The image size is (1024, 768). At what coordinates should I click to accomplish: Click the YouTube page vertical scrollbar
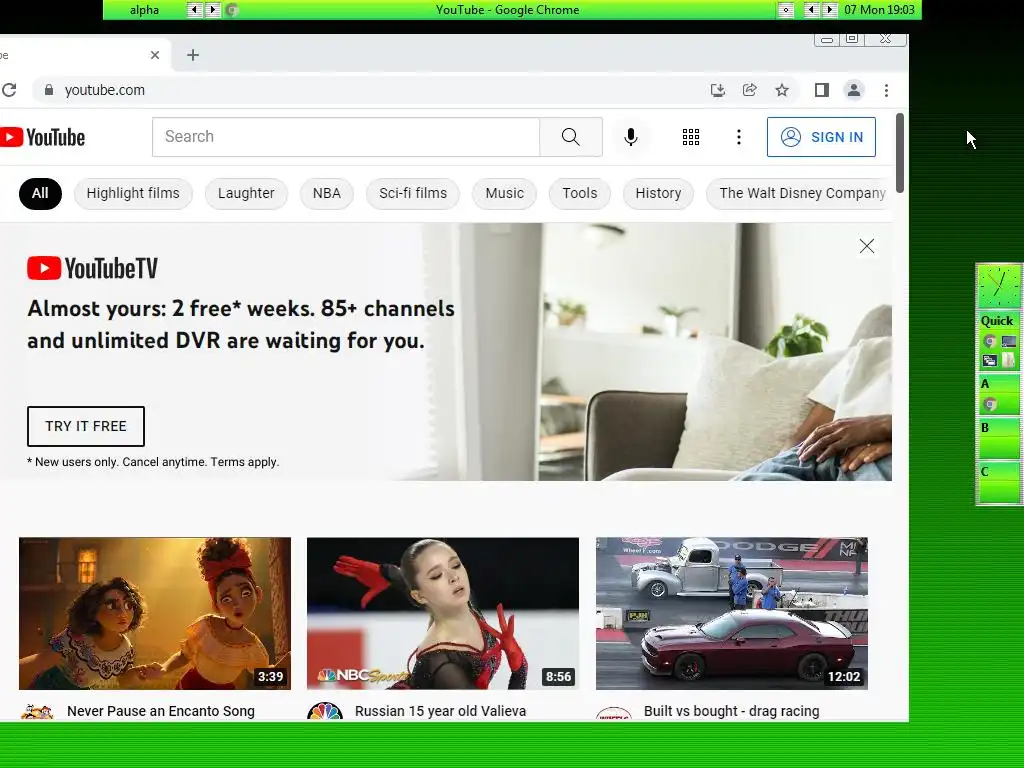[x=899, y=153]
